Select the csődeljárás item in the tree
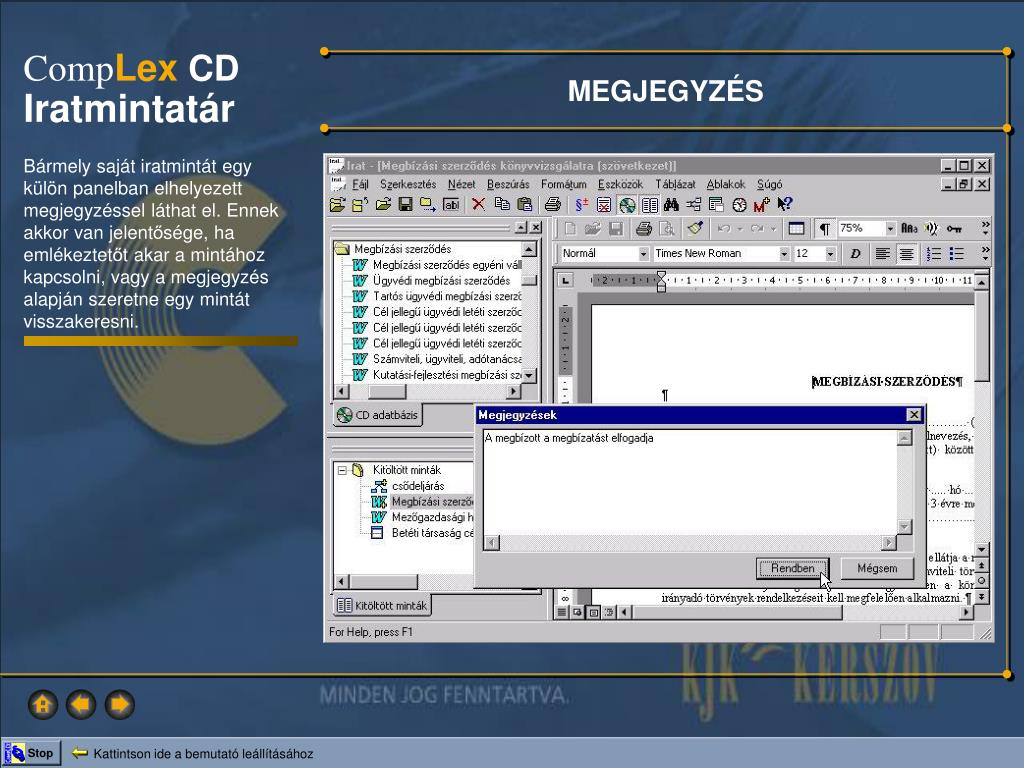The image size is (1024, 768). (x=418, y=486)
